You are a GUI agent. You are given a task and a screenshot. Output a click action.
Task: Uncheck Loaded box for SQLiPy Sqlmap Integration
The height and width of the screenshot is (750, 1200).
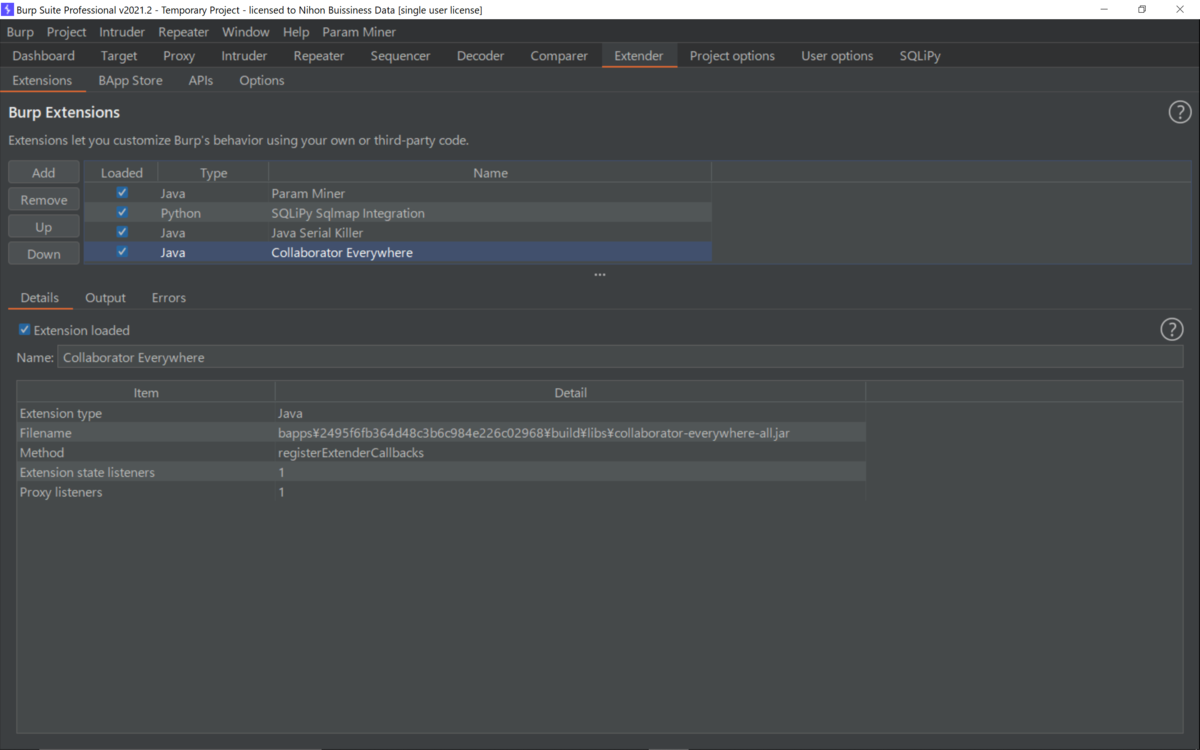(x=122, y=213)
